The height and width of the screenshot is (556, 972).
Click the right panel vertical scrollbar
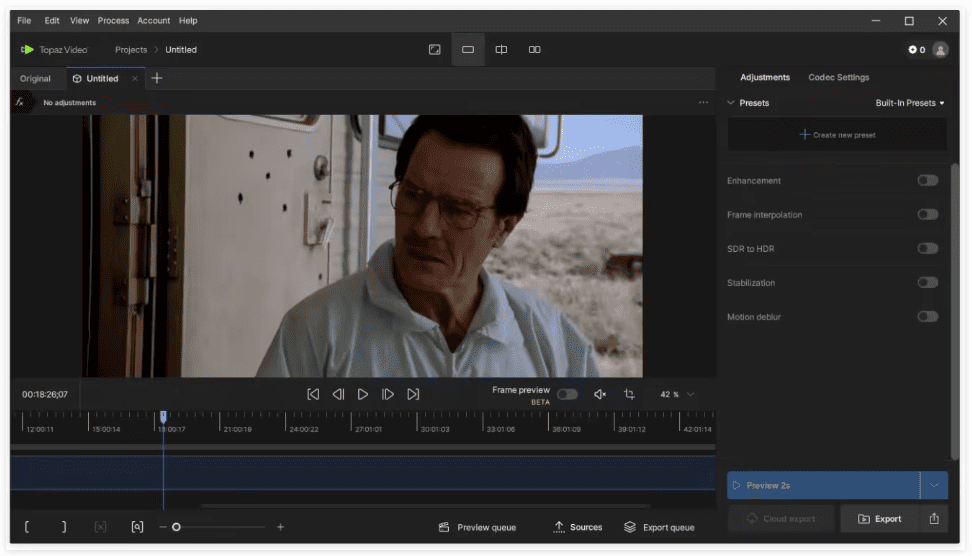pyautogui.click(x=955, y=312)
